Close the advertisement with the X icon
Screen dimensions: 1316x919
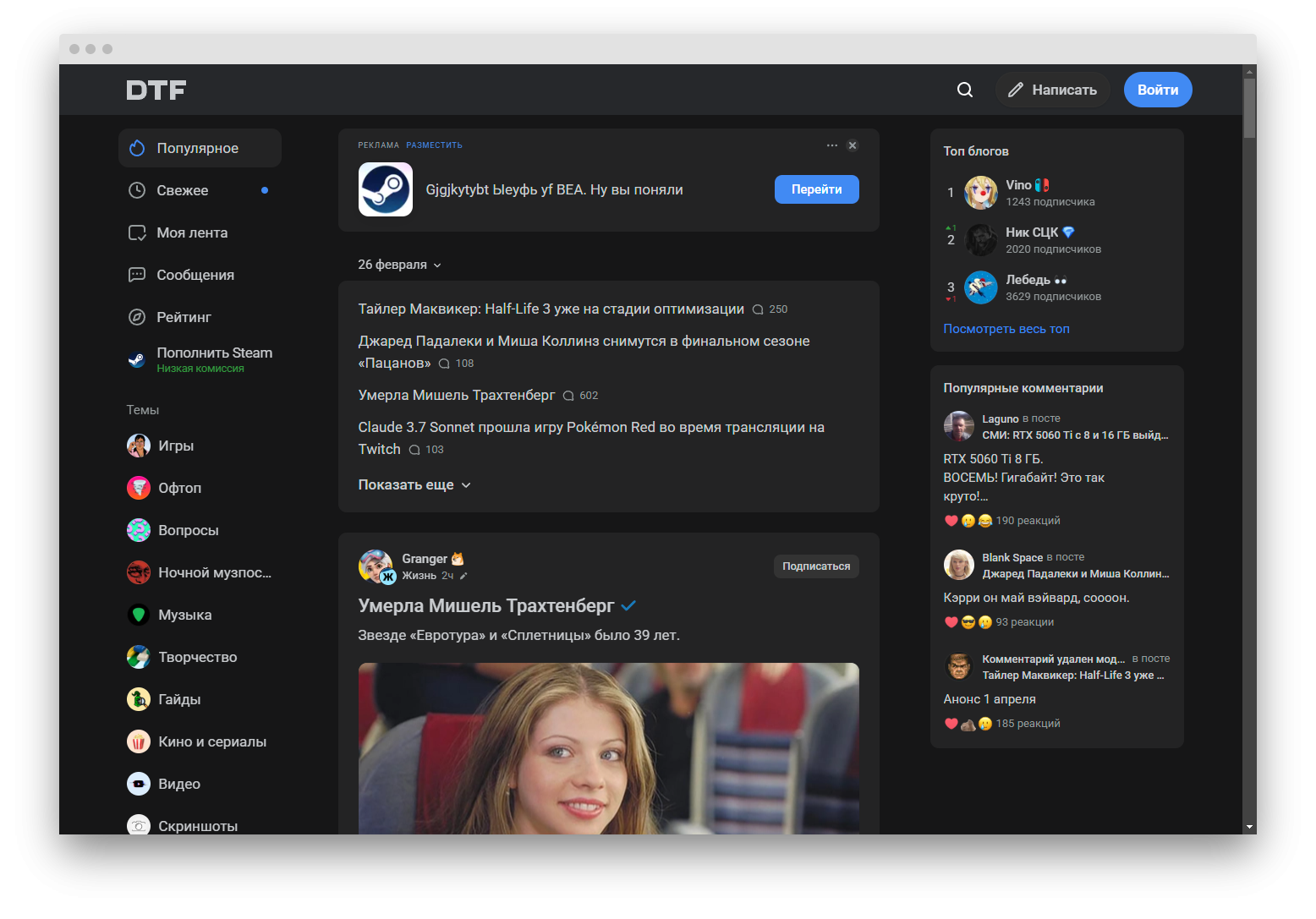tap(853, 145)
